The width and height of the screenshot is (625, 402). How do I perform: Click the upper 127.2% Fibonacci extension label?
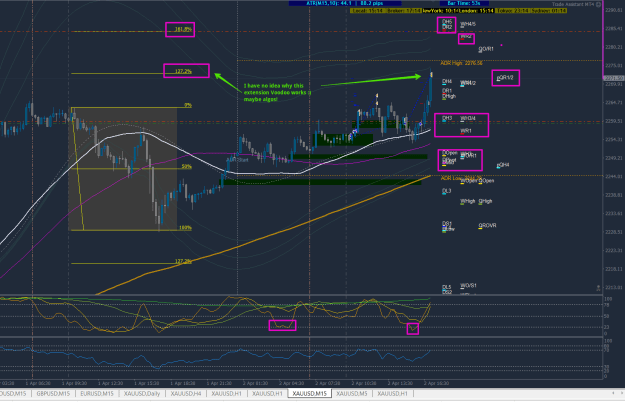[183, 71]
